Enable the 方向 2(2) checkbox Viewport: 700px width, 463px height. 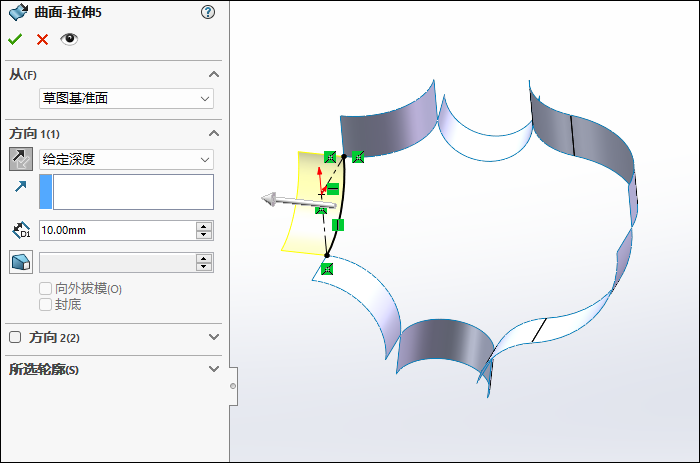(x=15, y=337)
